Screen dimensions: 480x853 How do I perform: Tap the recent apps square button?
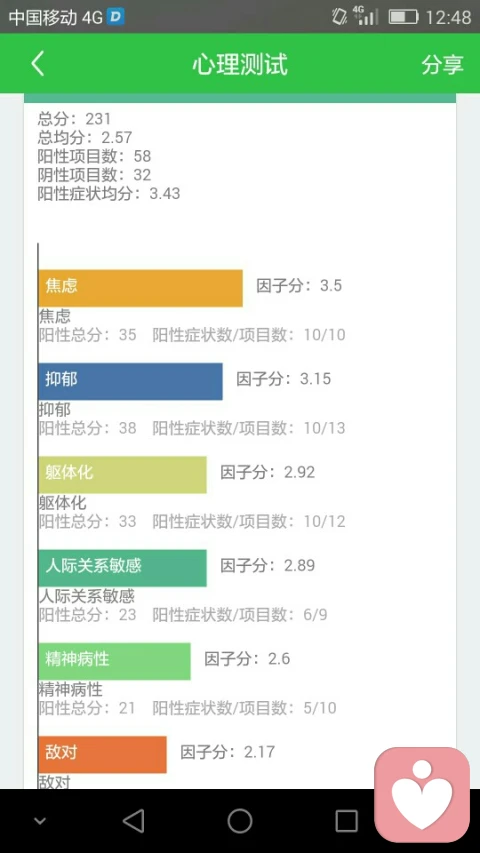(346, 821)
